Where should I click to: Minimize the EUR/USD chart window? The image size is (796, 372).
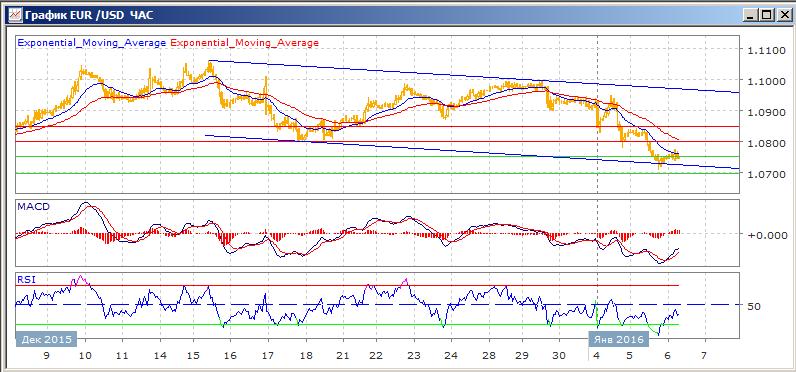click(751, 15)
